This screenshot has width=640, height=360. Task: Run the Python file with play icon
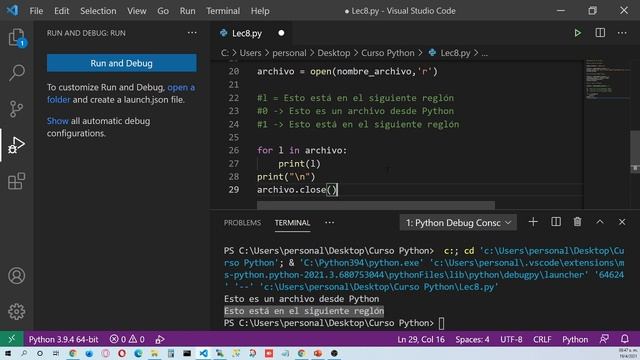pos(577,33)
